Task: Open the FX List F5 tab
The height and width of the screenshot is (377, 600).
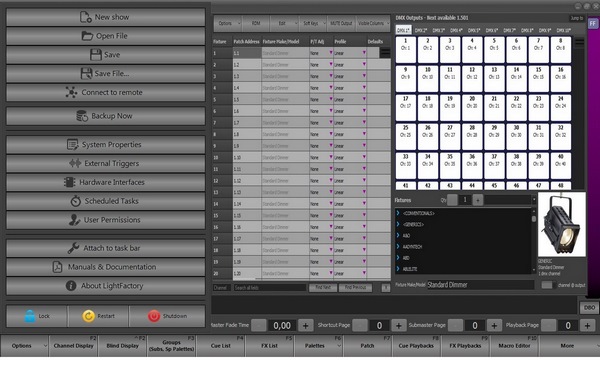Action: (x=269, y=346)
